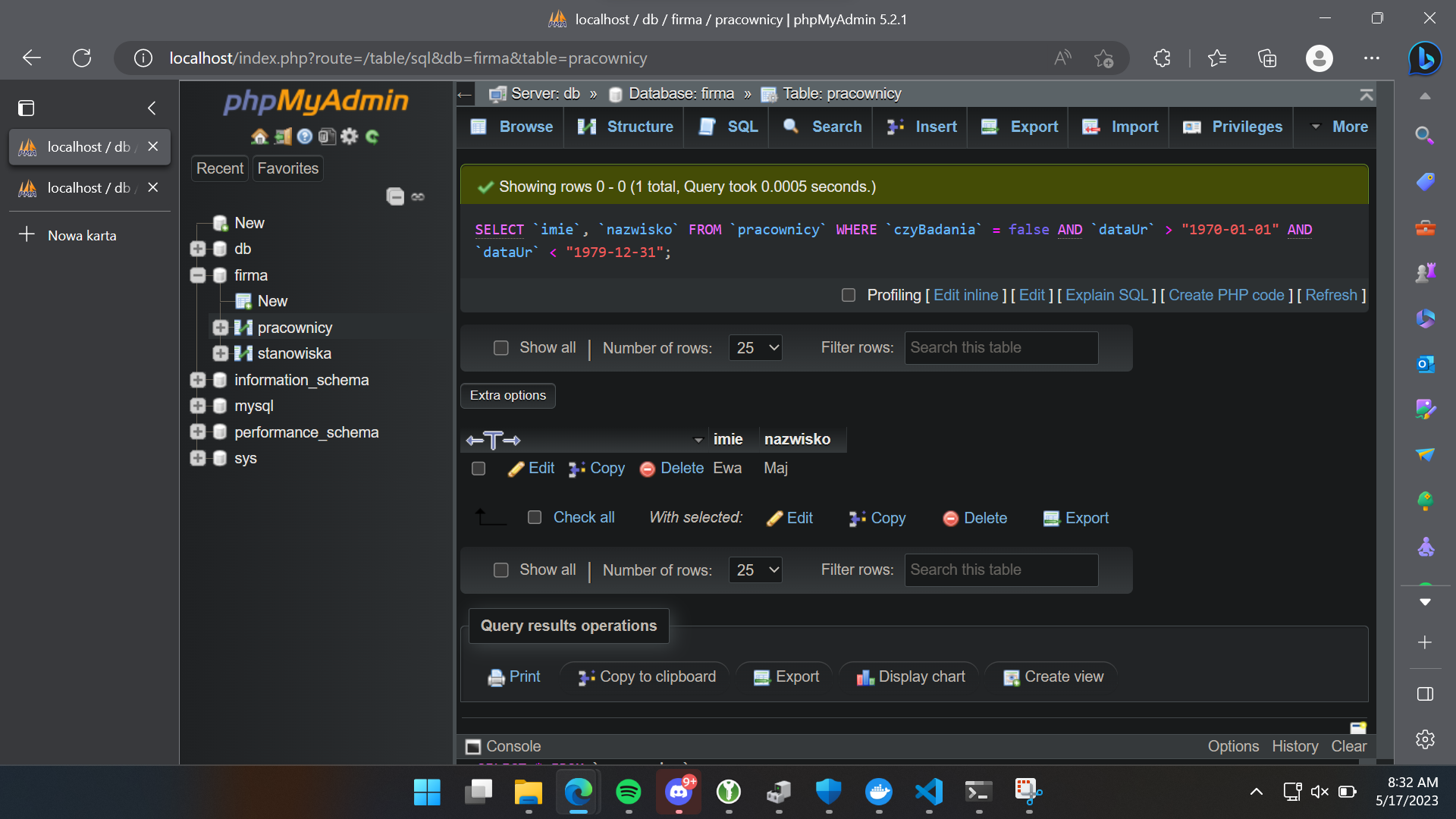1456x819 pixels.
Task: Select the Ewa Maj row checkbox
Action: (479, 469)
